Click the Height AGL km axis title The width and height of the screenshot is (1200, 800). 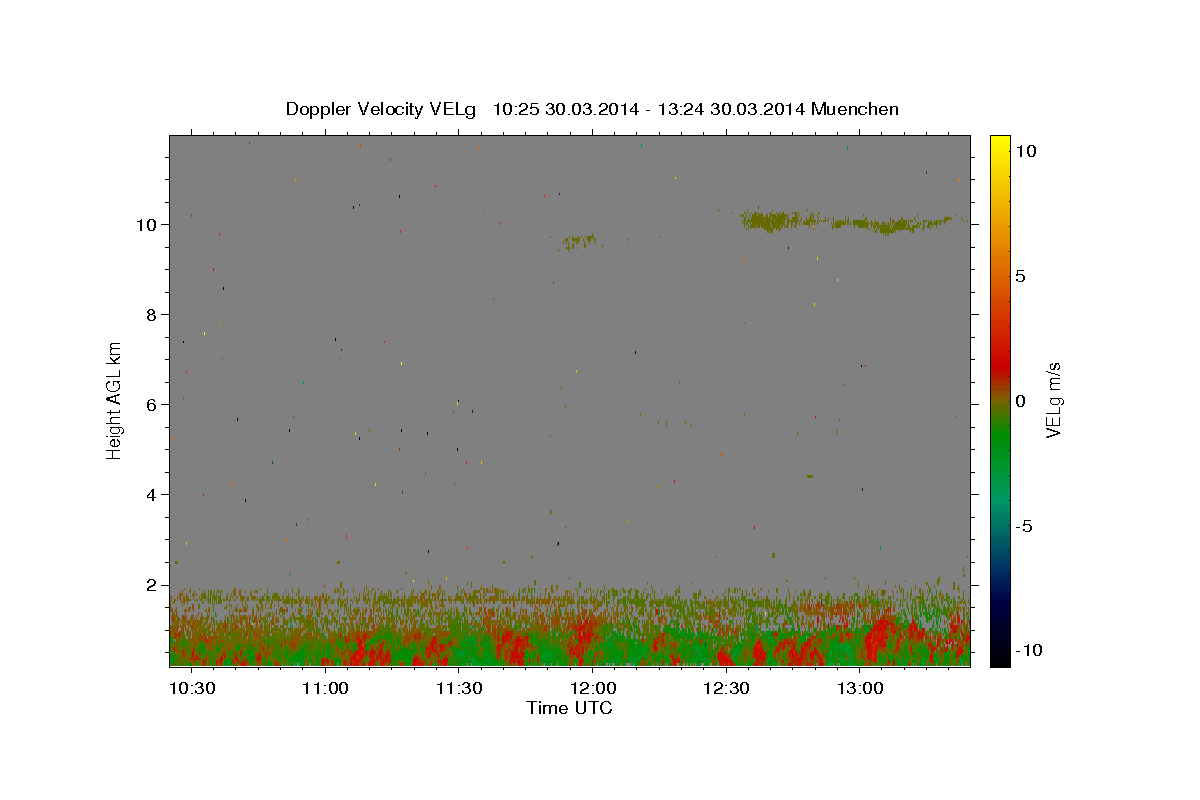[115, 400]
